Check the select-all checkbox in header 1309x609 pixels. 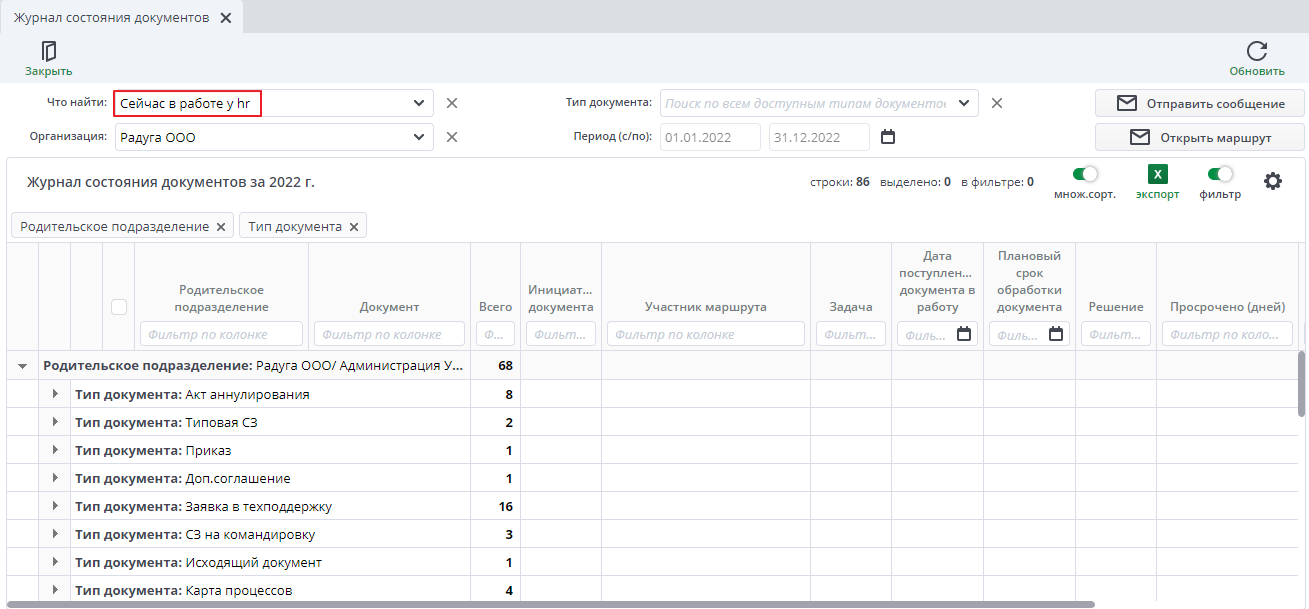(119, 307)
